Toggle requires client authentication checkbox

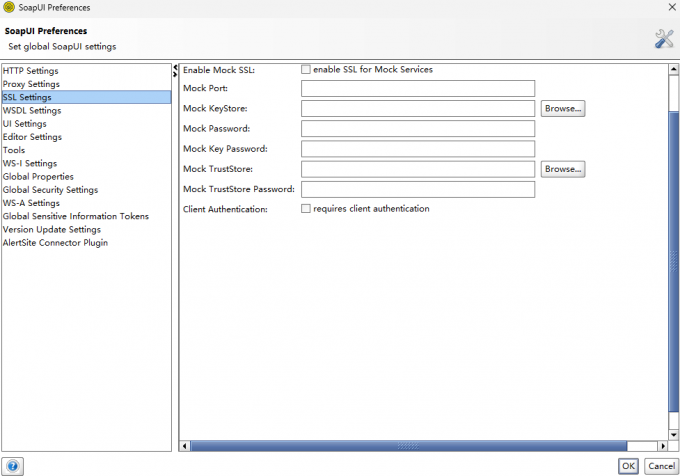306,209
